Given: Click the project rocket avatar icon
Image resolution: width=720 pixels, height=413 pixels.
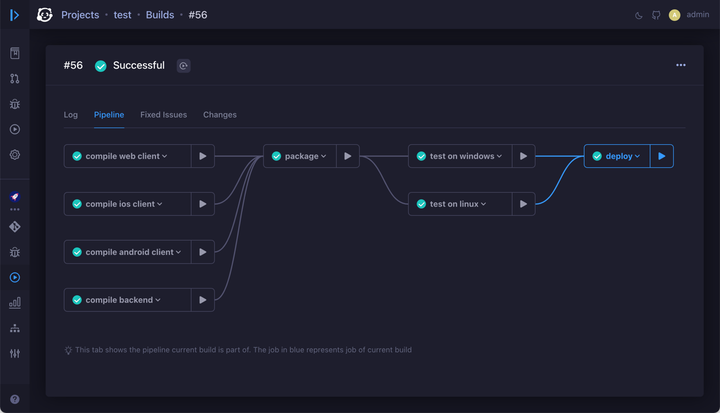Looking at the screenshot, I should tap(15, 197).
